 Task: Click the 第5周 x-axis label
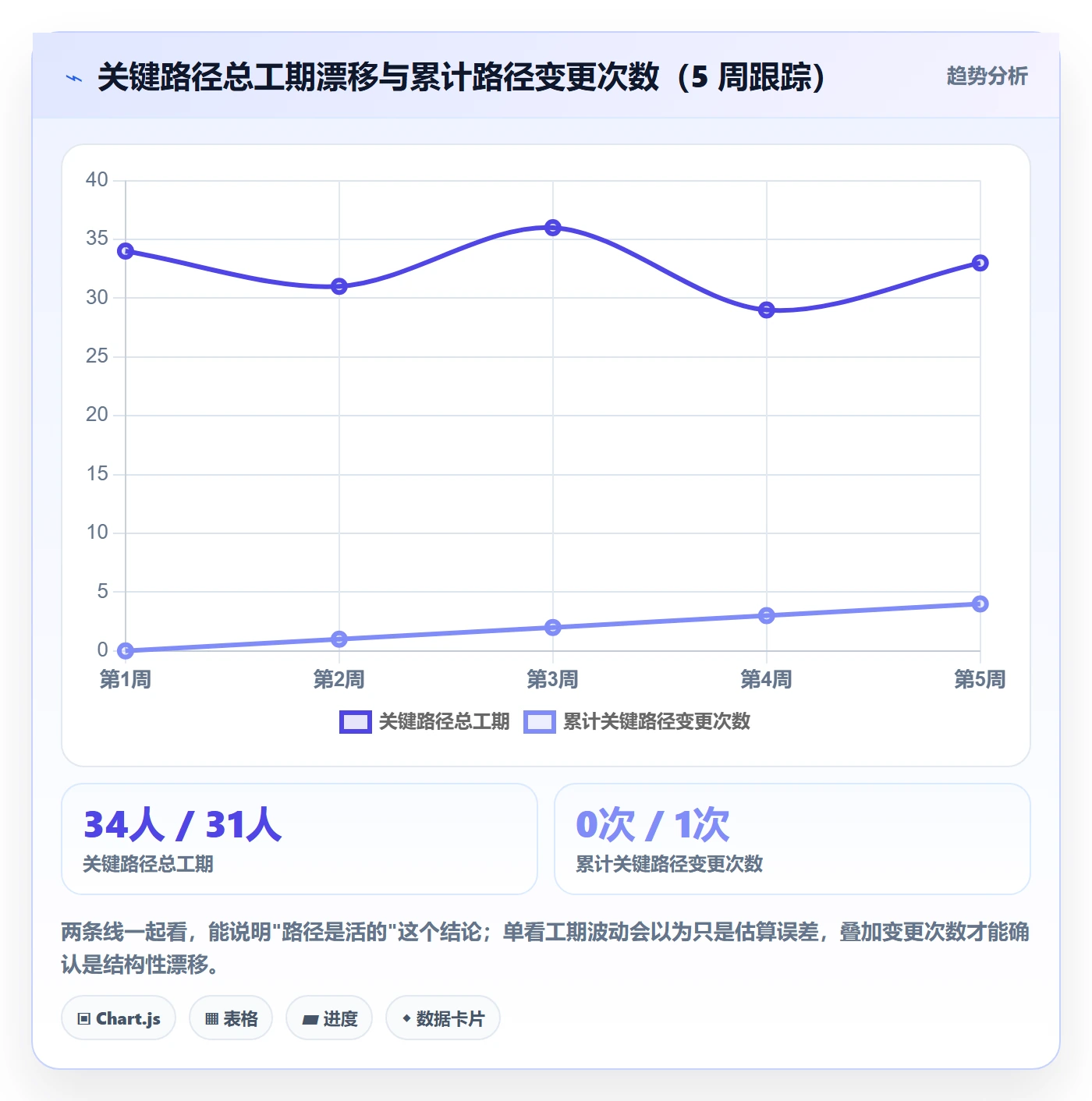pyautogui.click(x=980, y=679)
